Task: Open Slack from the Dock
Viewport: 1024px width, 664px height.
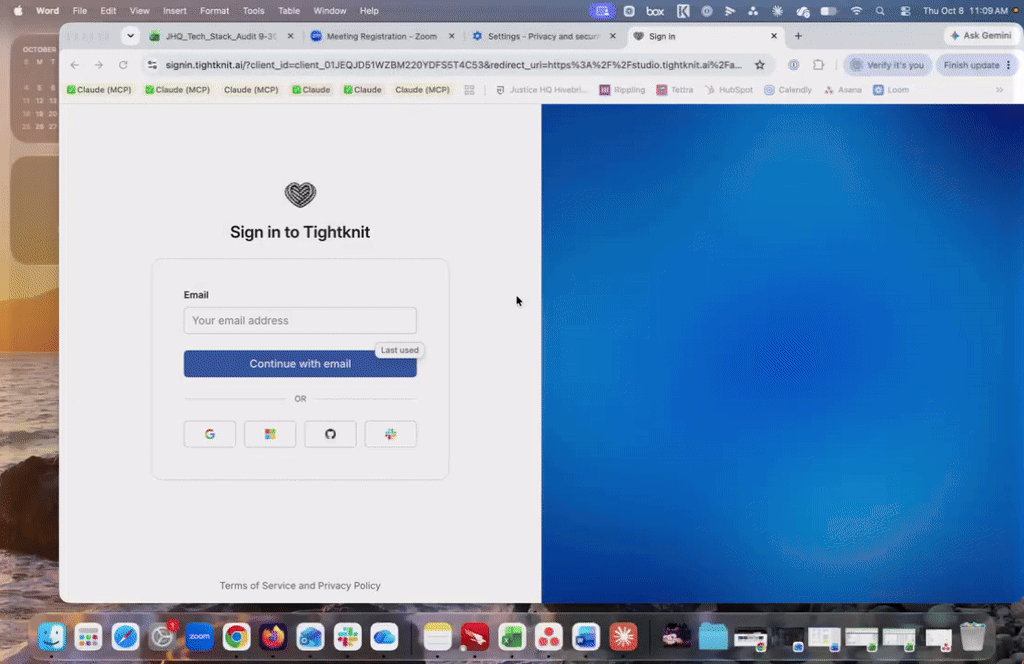Action: pos(347,636)
